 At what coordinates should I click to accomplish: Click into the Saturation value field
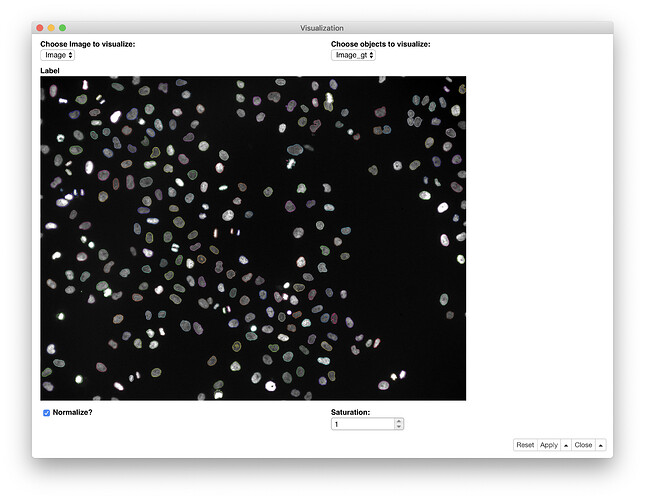[x=363, y=424]
